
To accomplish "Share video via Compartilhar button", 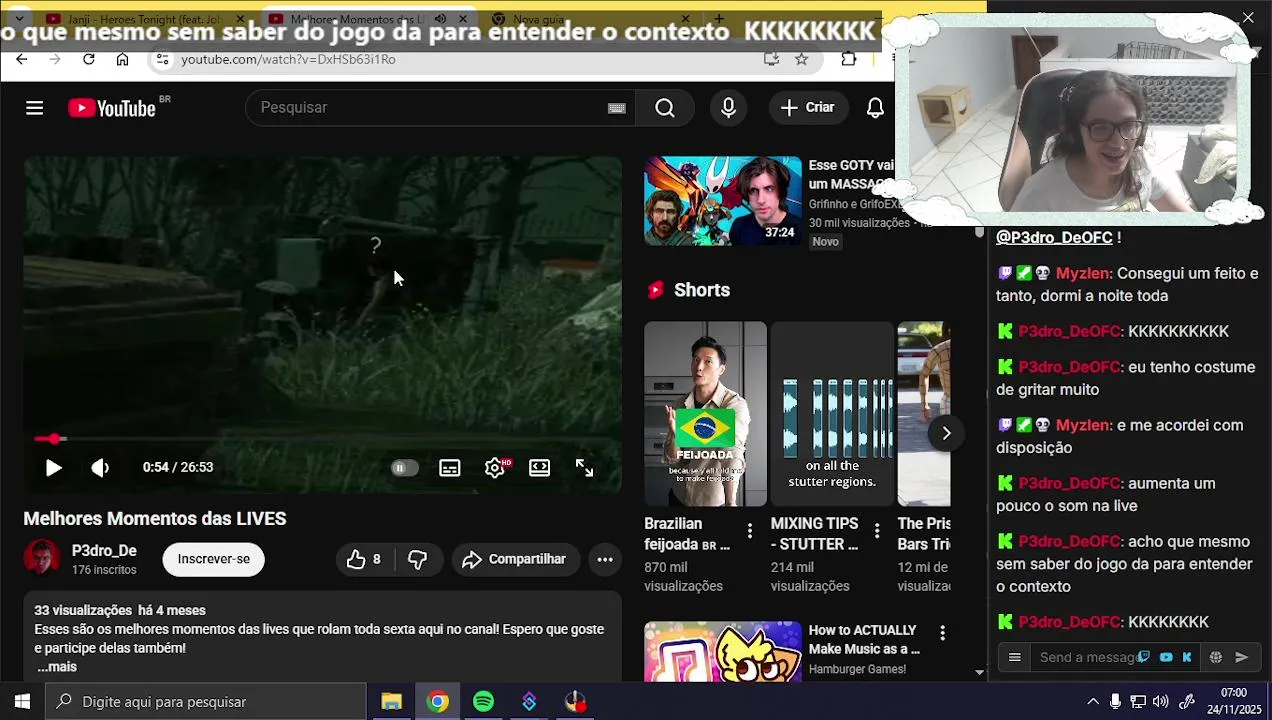I will [x=514, y=559].
